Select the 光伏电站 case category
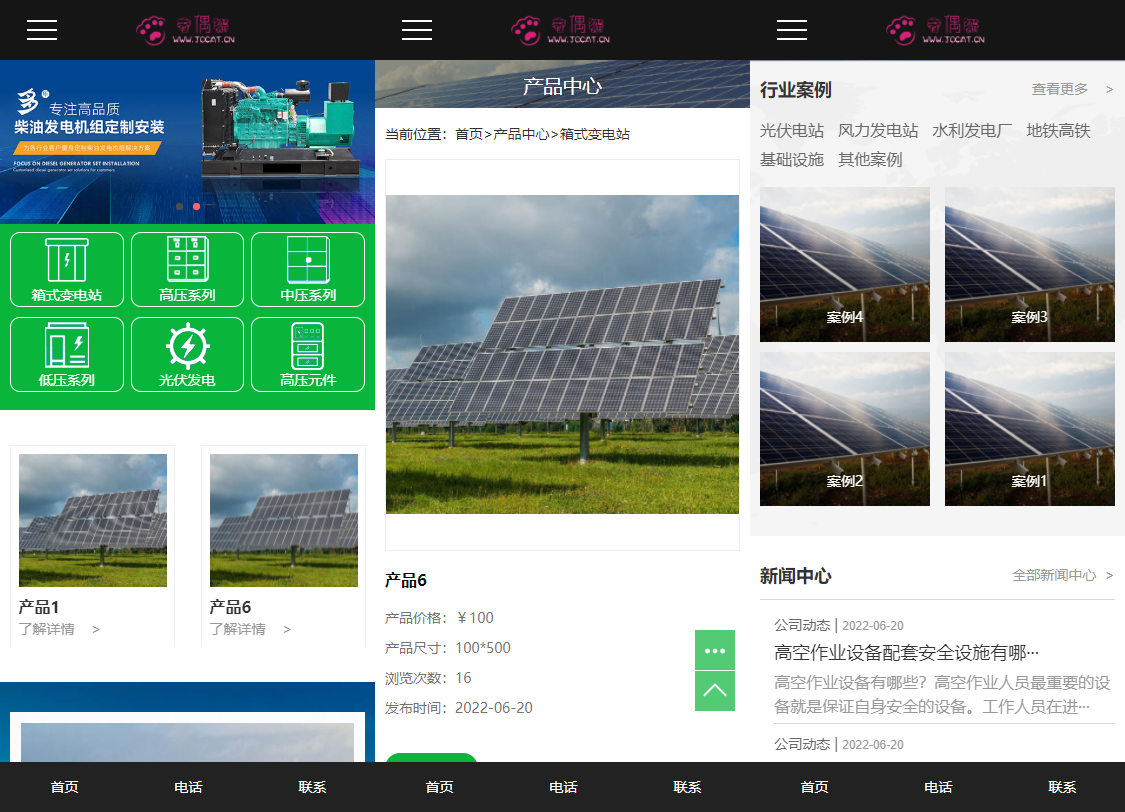1125x812 pixels. click(792, 131)
